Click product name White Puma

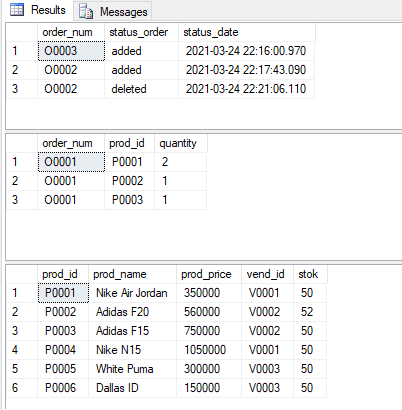tap(132, 369)
